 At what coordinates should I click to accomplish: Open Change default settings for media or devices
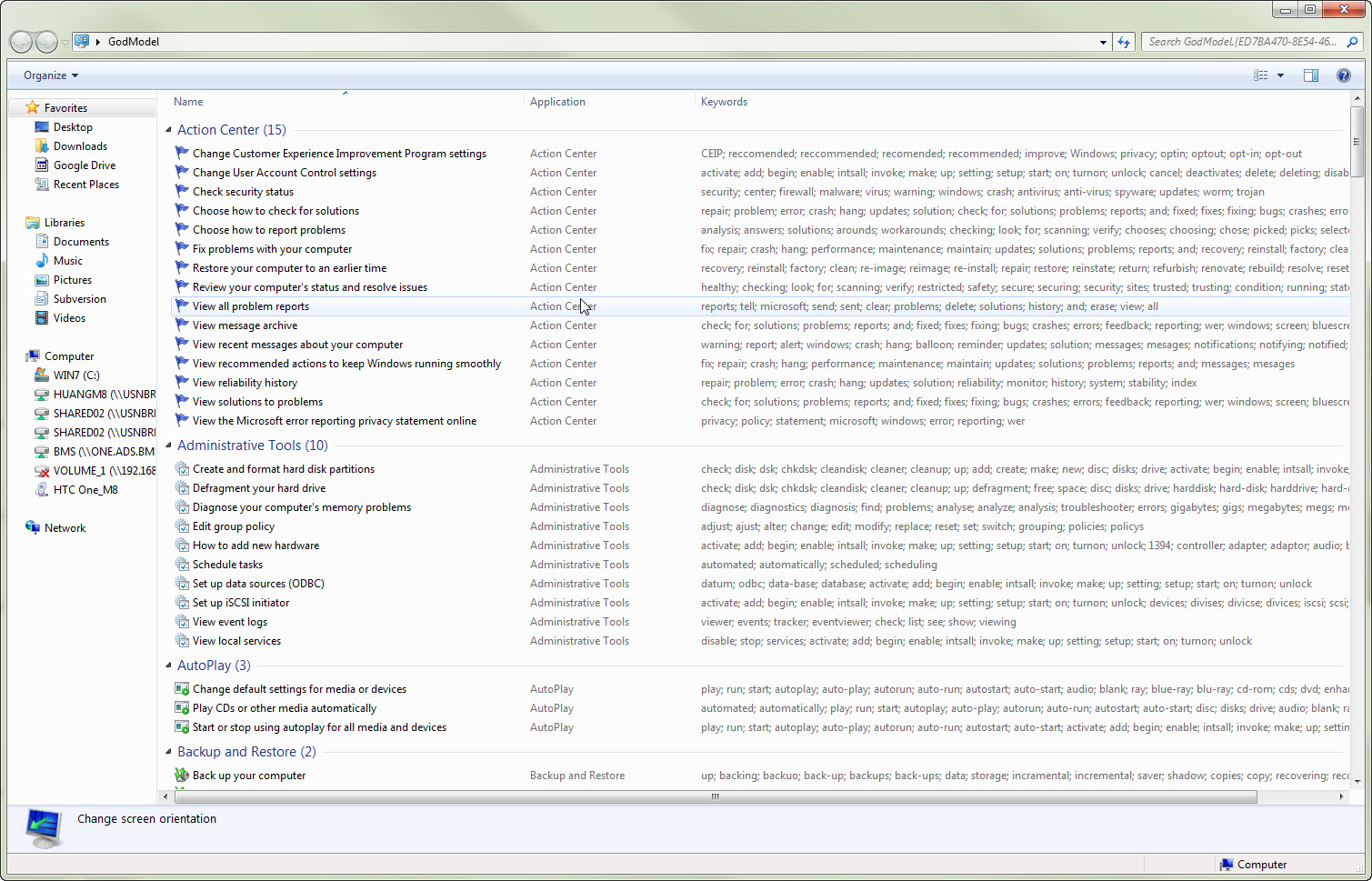point(299,689)
